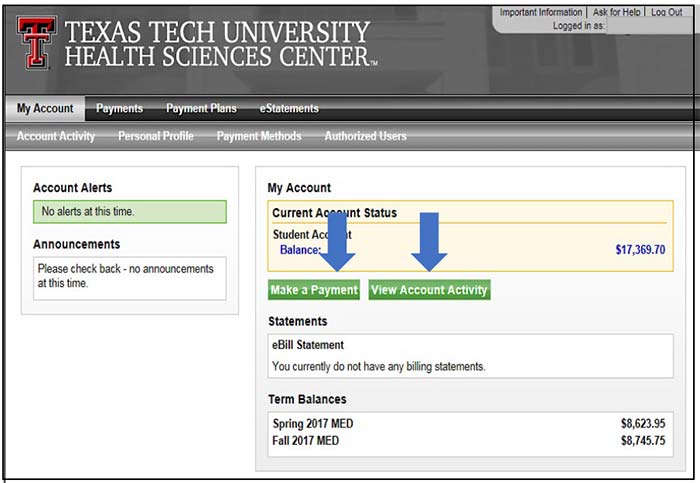Click the eBill Statement label
Image resolution: width=700 pixels, height=483 pixels.
tap(308, 345)
